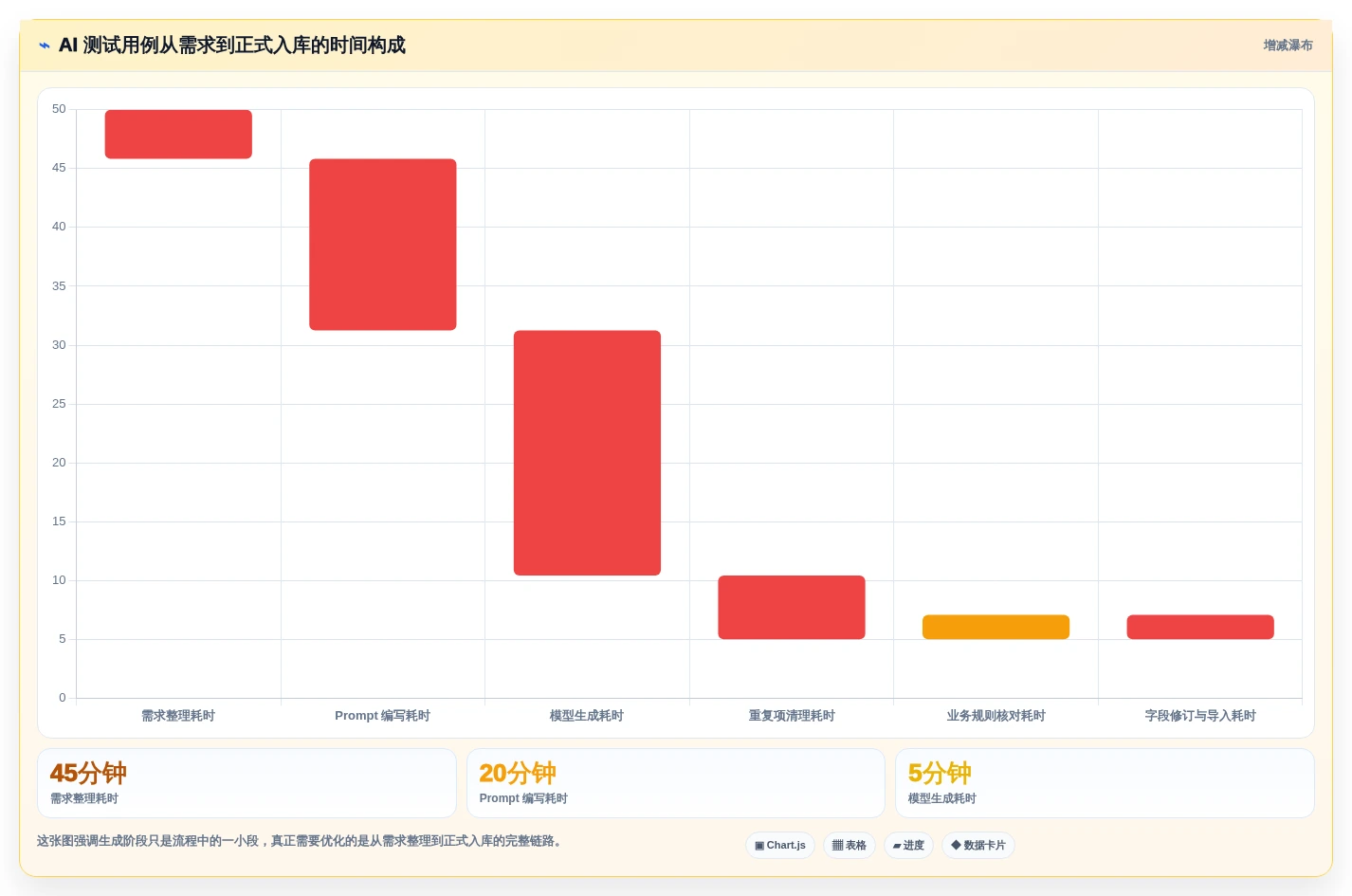Click the 增减瀑布 label in header
The height and width of the screenshot is (896, 1352).
click(x=1288, y=46)
